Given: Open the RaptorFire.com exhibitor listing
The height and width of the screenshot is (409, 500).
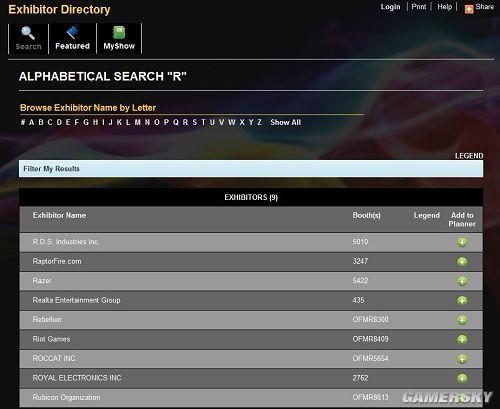Looking at the screenshot, I should click(57, 261).
